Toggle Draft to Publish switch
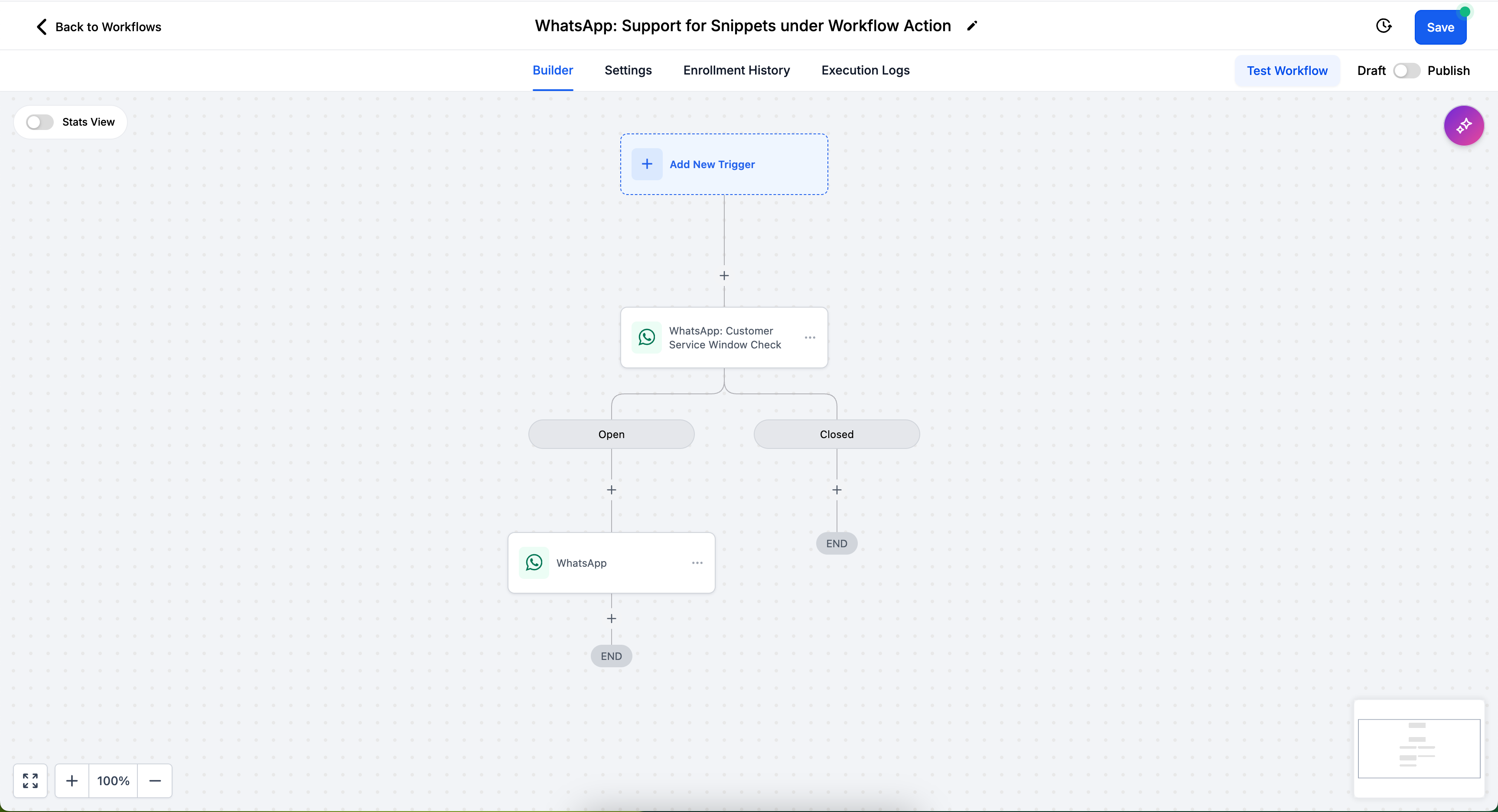 [1406, 71]
